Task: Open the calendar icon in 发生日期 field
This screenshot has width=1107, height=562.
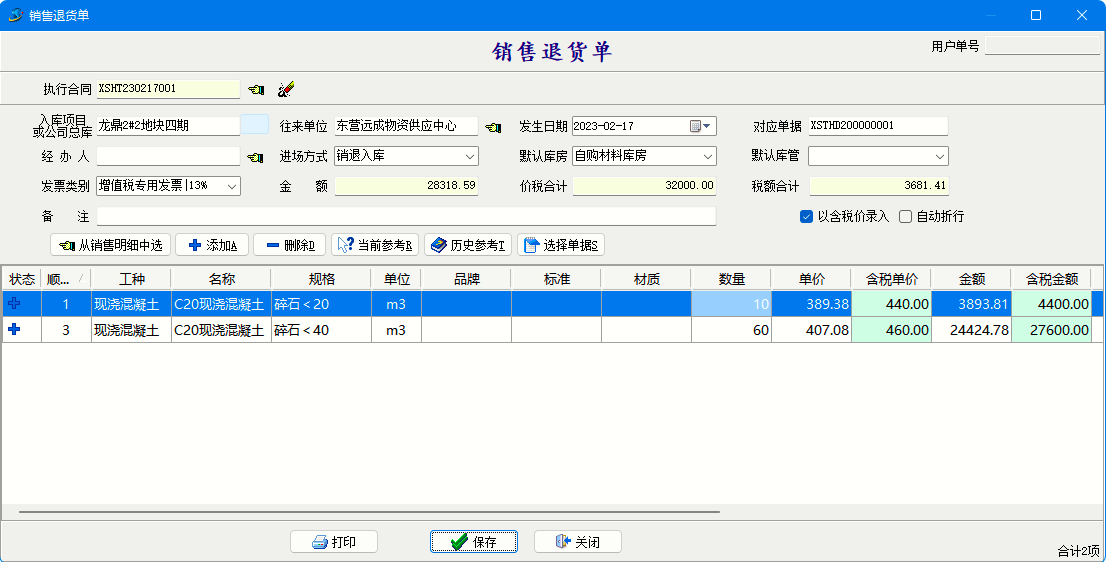Action: click(x=696, y=126)
